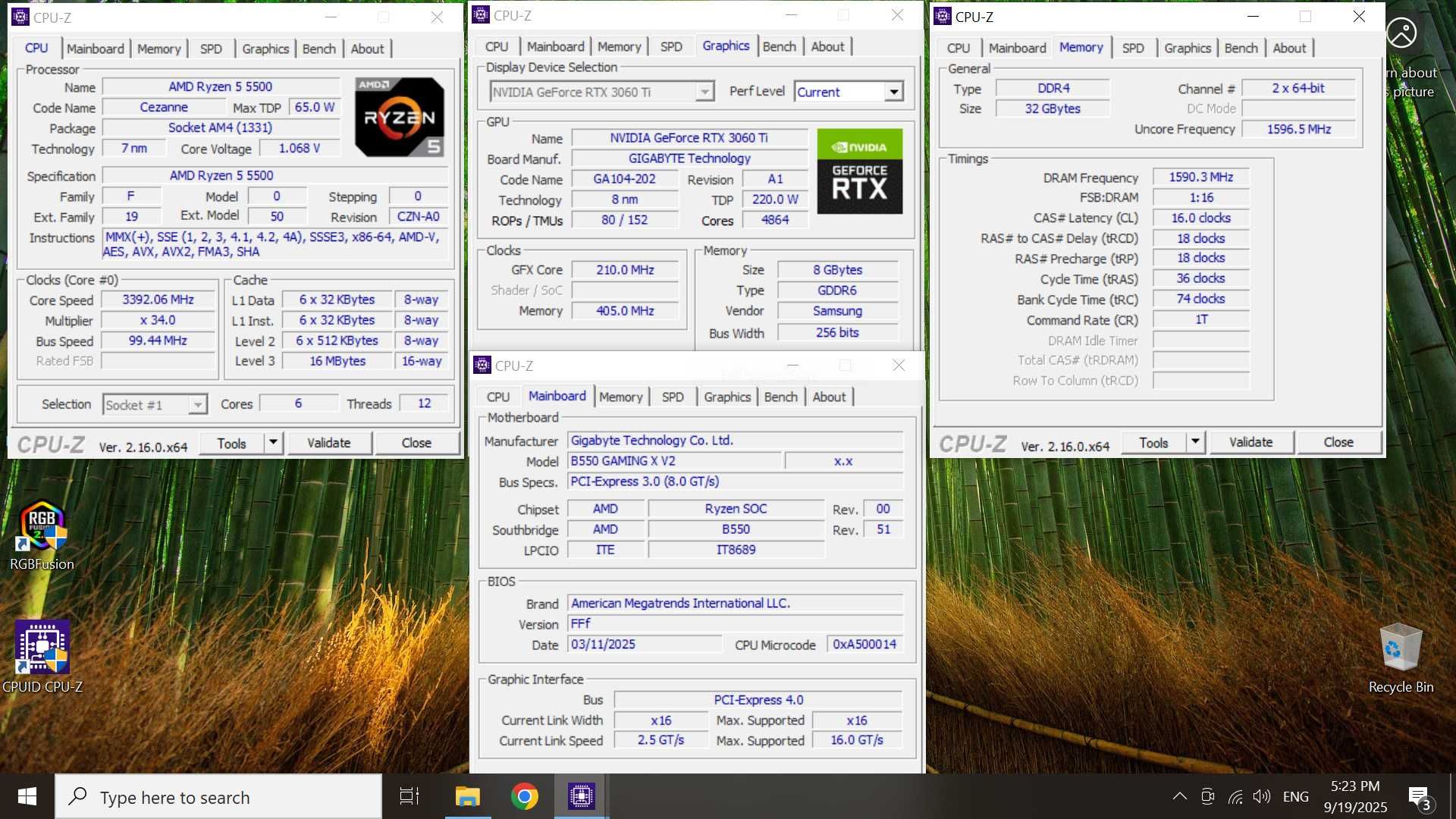Click the ENG language indicator

pos(1295,796)
